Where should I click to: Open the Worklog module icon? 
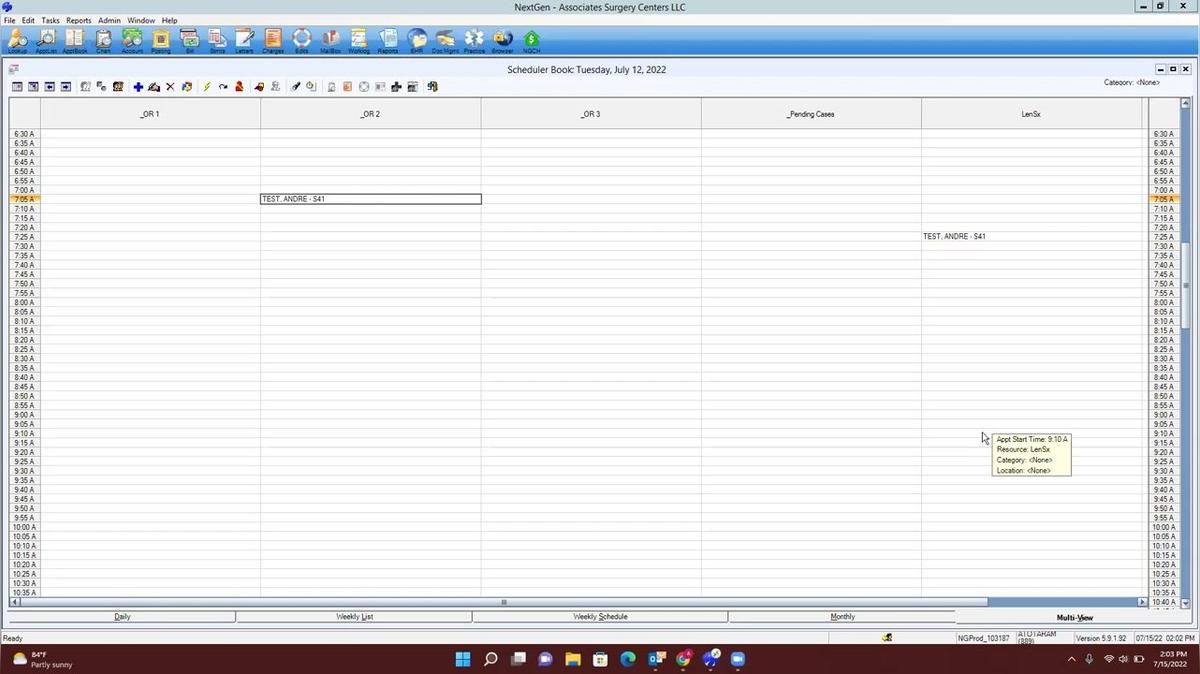pos(359,40)
